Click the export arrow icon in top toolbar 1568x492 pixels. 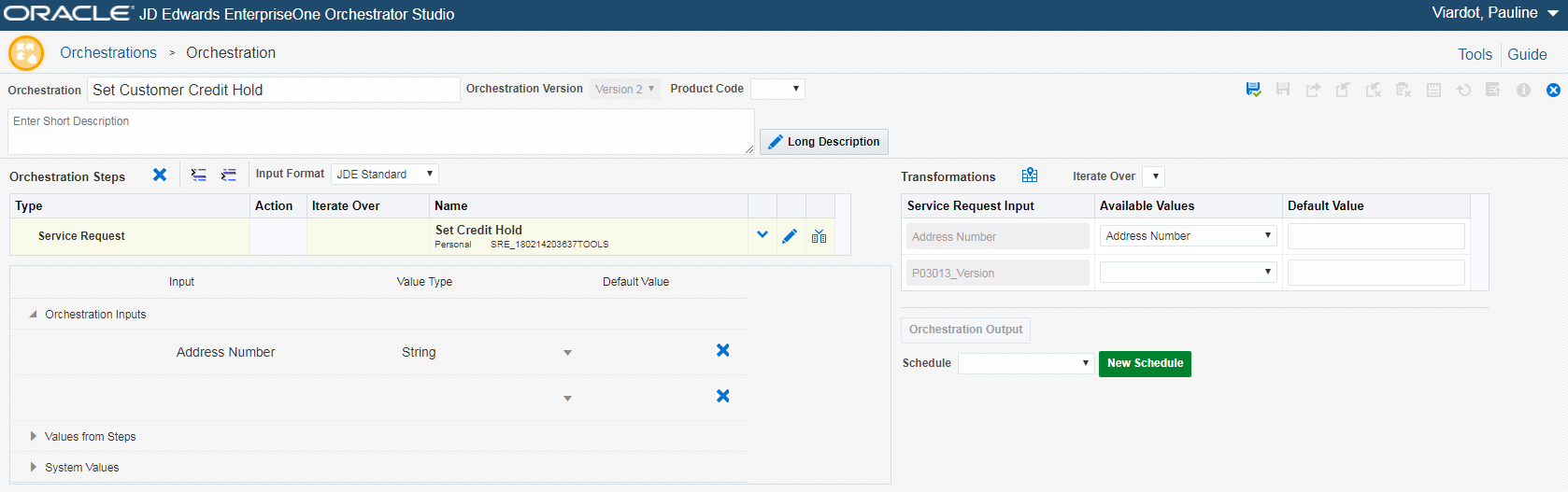pos(1313,90)
